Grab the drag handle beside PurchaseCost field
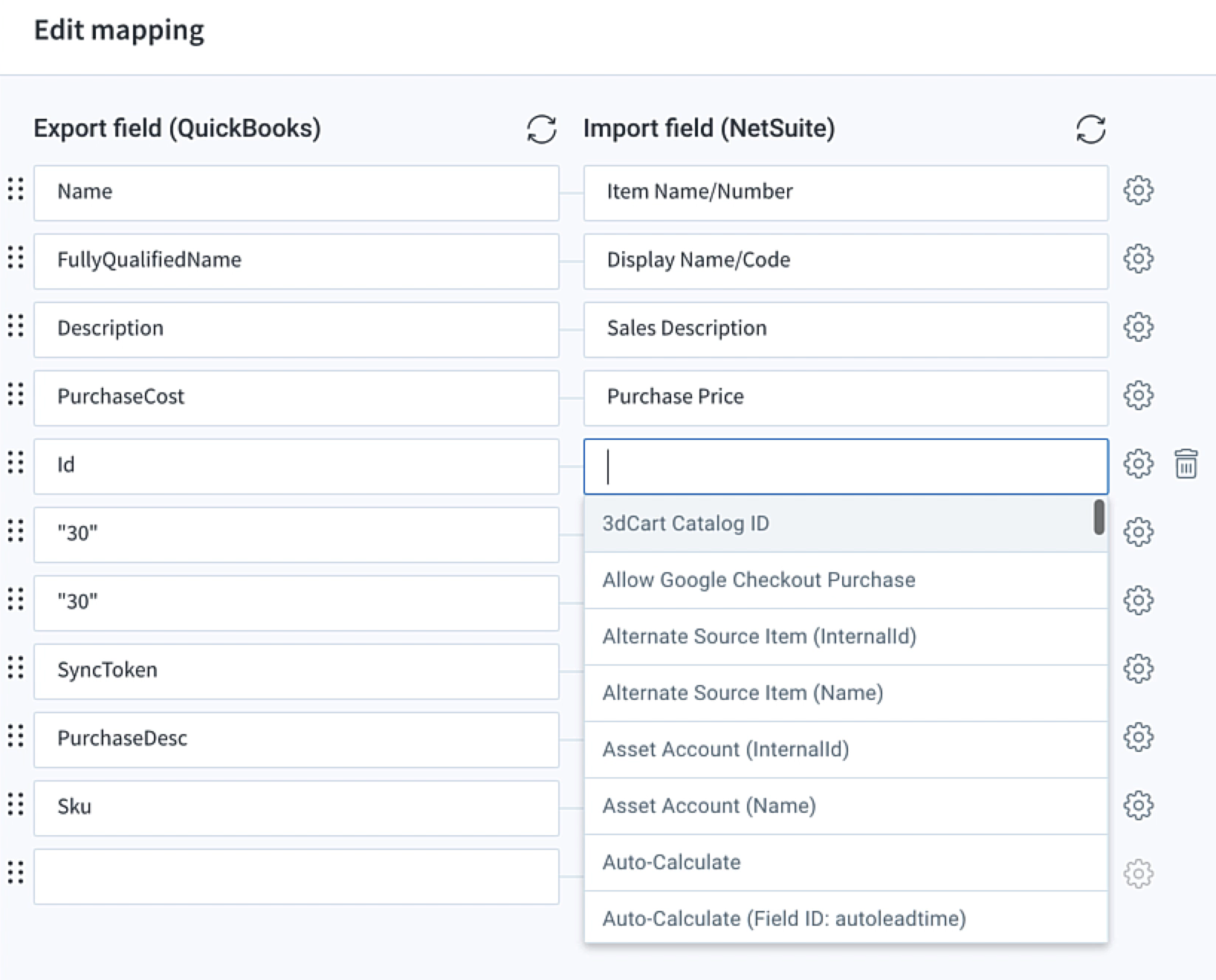The height and width of the screenshot is (980, 1216). click(x=16, y=395)
